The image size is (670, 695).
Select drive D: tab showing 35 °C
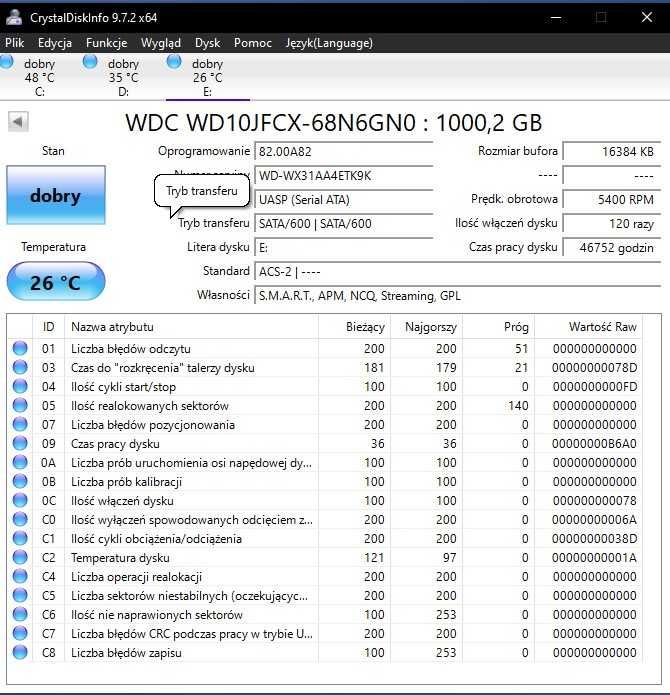pos(123,78)
